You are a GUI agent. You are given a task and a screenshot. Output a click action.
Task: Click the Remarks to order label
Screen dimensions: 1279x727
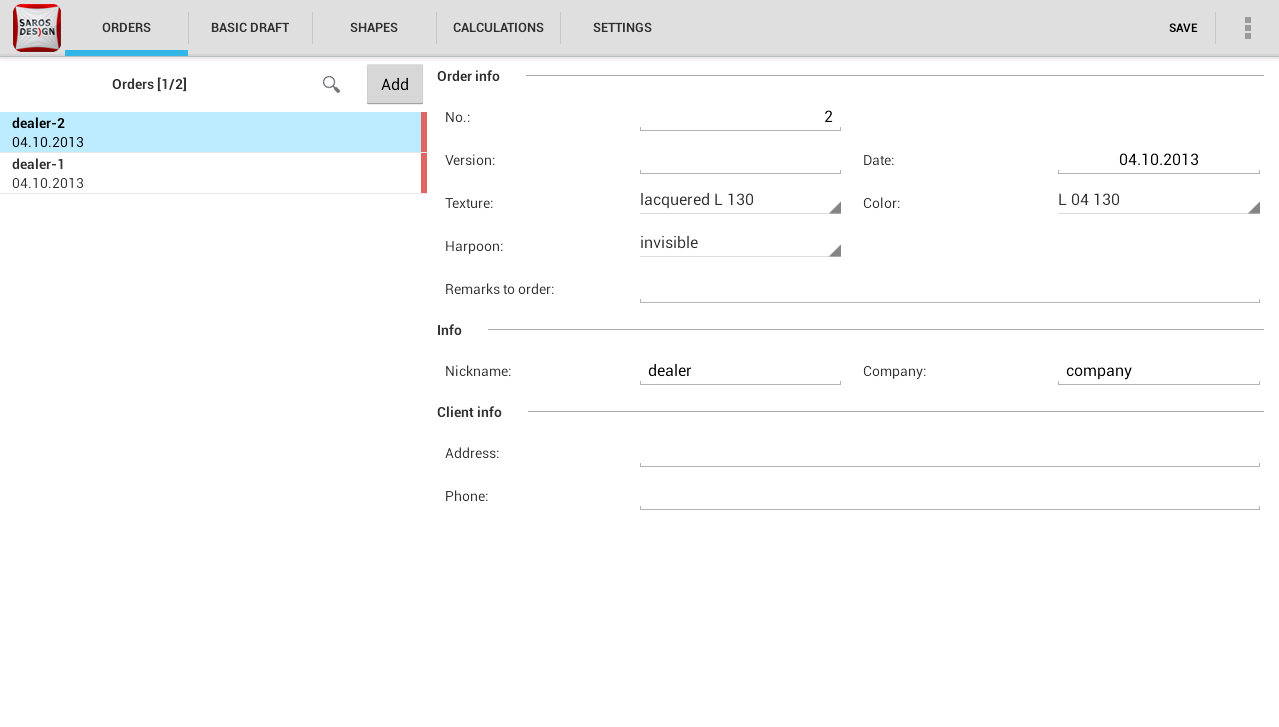point(499,289)
